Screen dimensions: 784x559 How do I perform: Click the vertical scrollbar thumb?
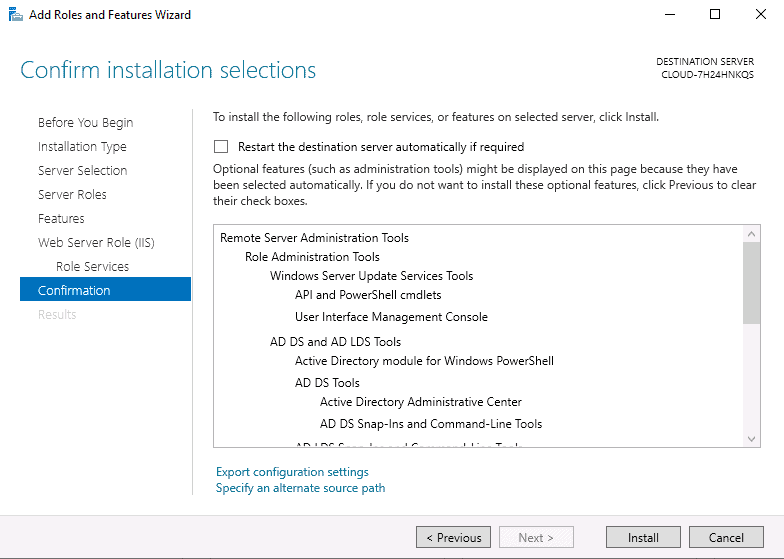click(x=751, y=283)
